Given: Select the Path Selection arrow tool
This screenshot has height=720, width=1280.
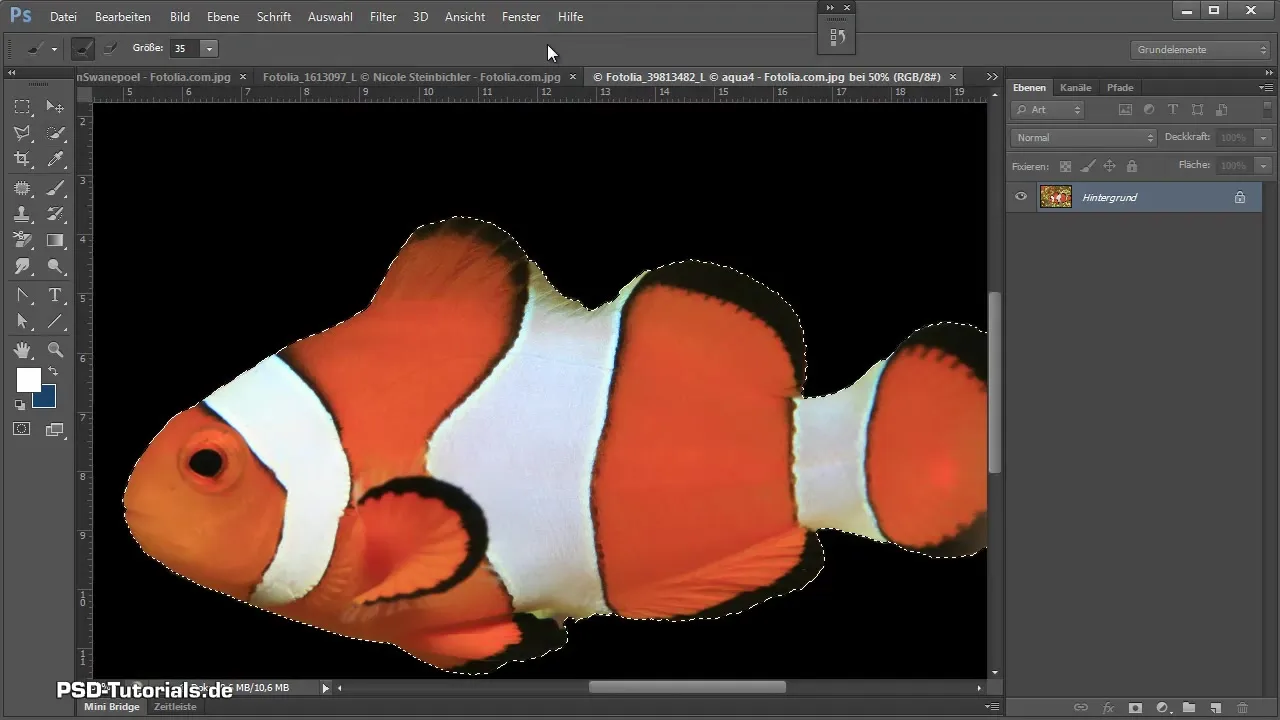Looking at the screenshot, I should click(x=22, y=321).
